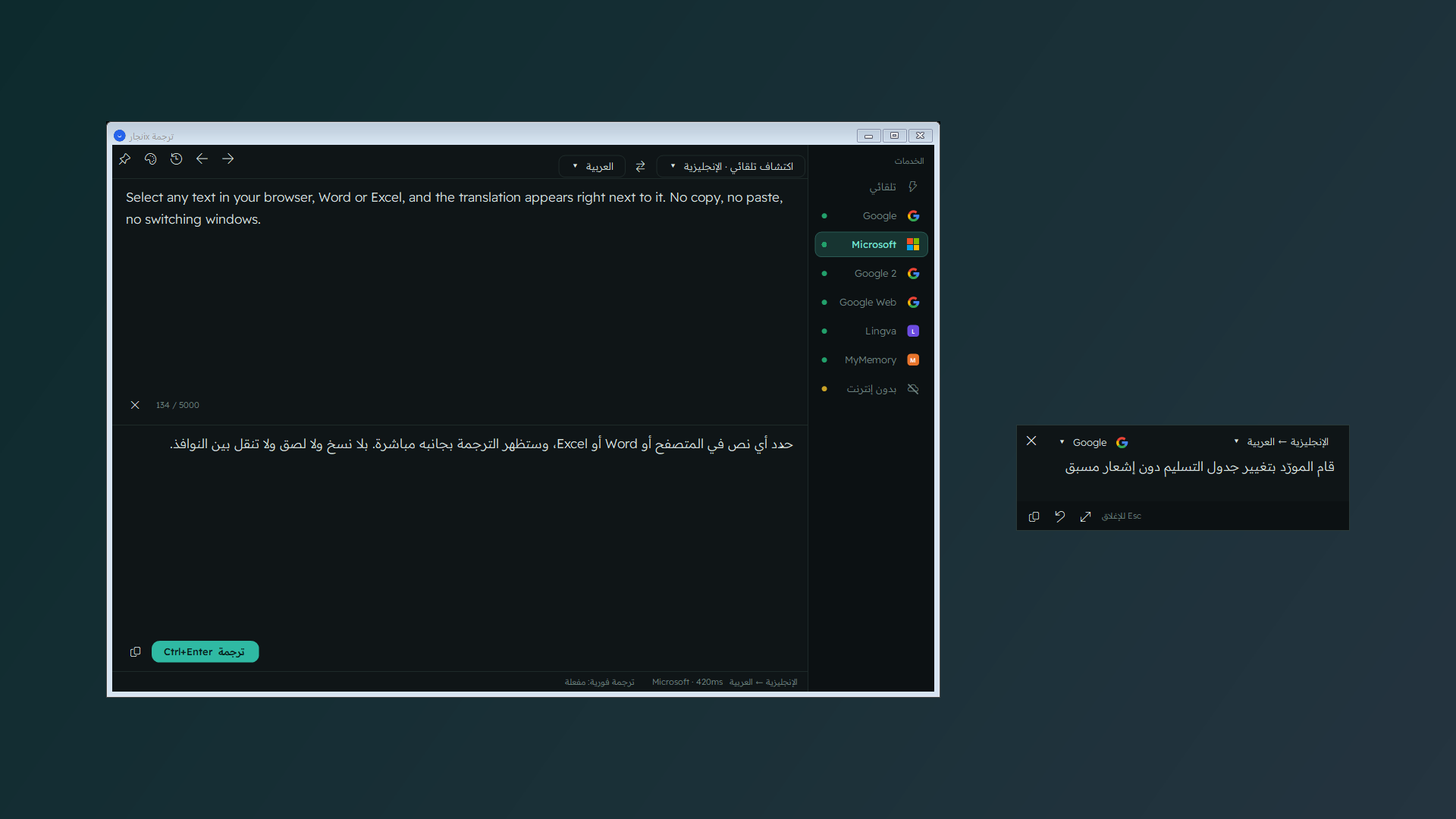Click the translated sentence in the popup
This screenshot has height=819, width=1456.
coord(1200,467)
